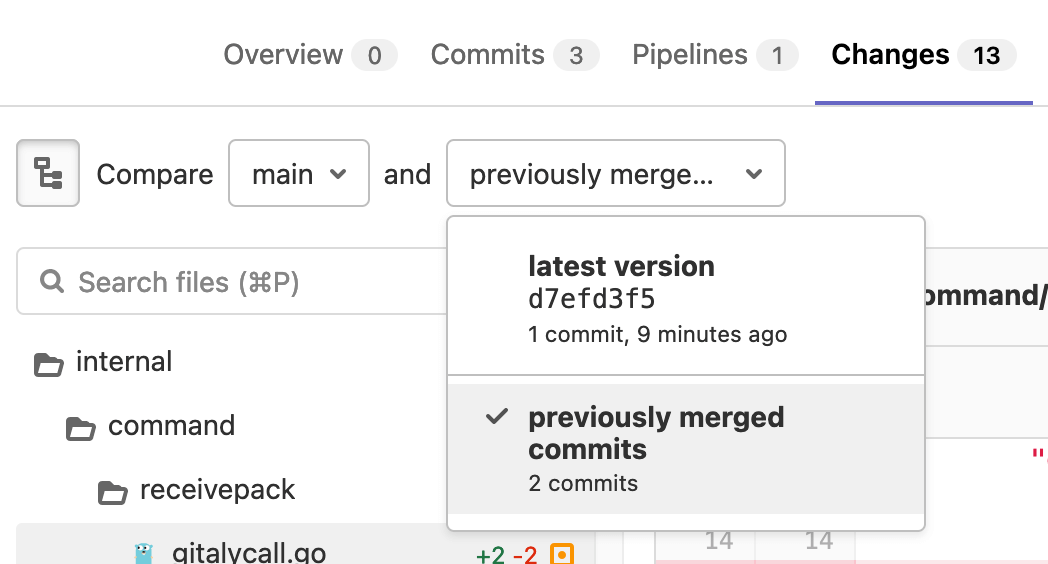
Task: Open gitalycall.go in the file tree
Action: [248, 552]
